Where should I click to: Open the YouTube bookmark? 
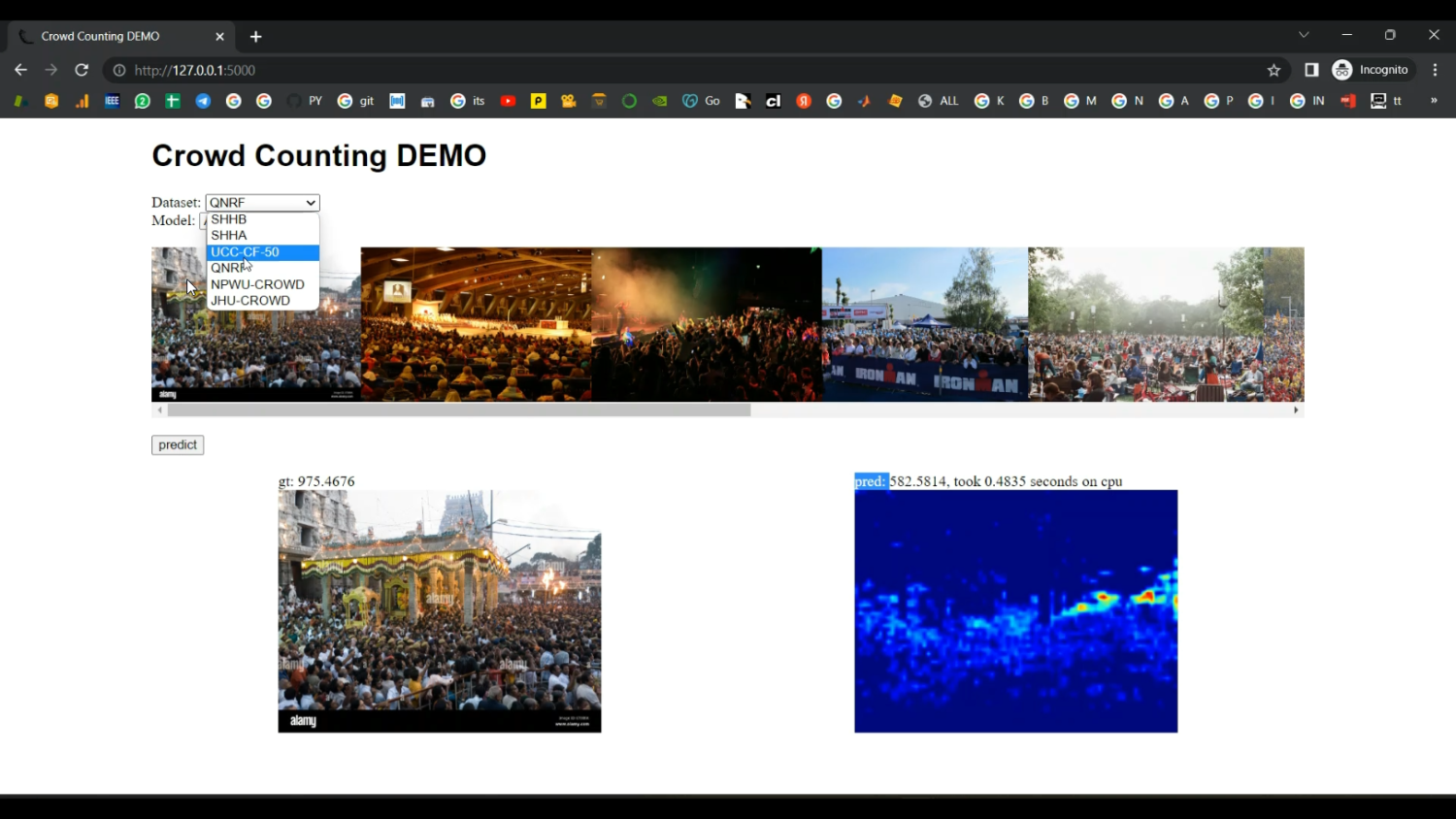pyautogui.click(x=508, y=101)
